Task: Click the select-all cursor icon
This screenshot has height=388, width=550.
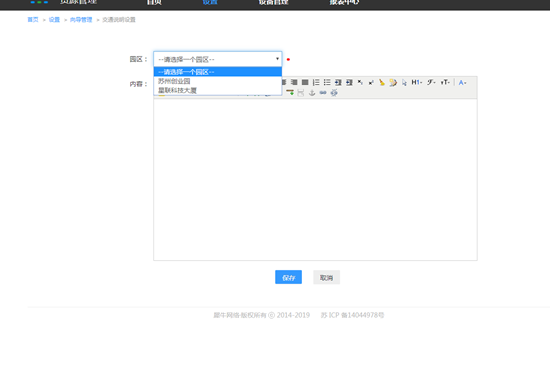Action: 404,82
